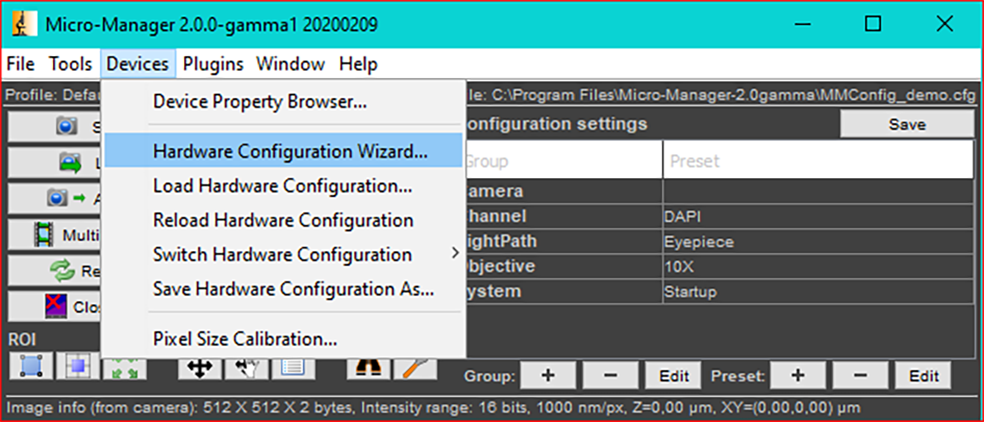Open the Channel preset cell showing DAPI
The width and height of the screenshot is (984, 422).
[816, 215]
